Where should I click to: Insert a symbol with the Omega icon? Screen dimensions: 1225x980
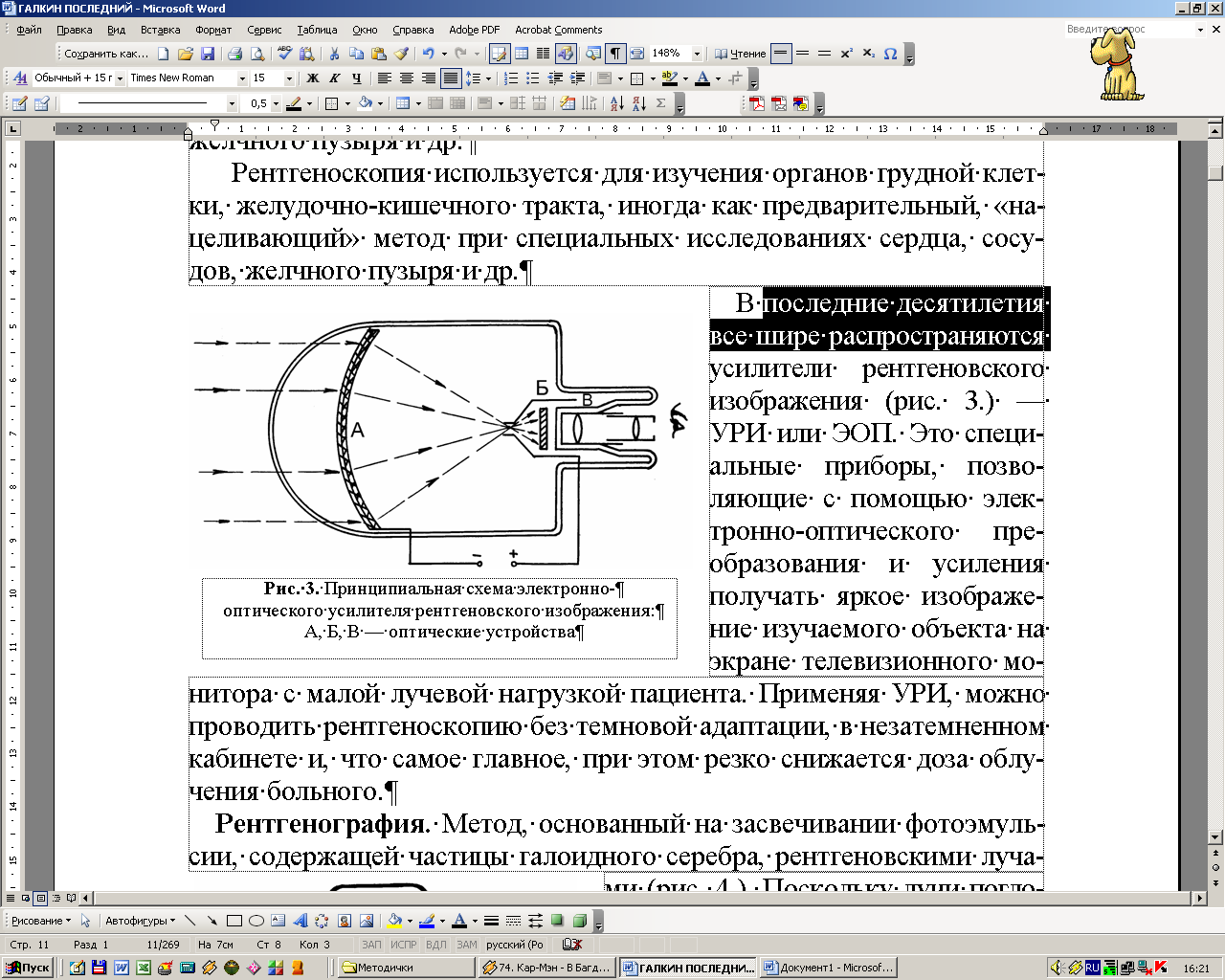tap(891, 54)
